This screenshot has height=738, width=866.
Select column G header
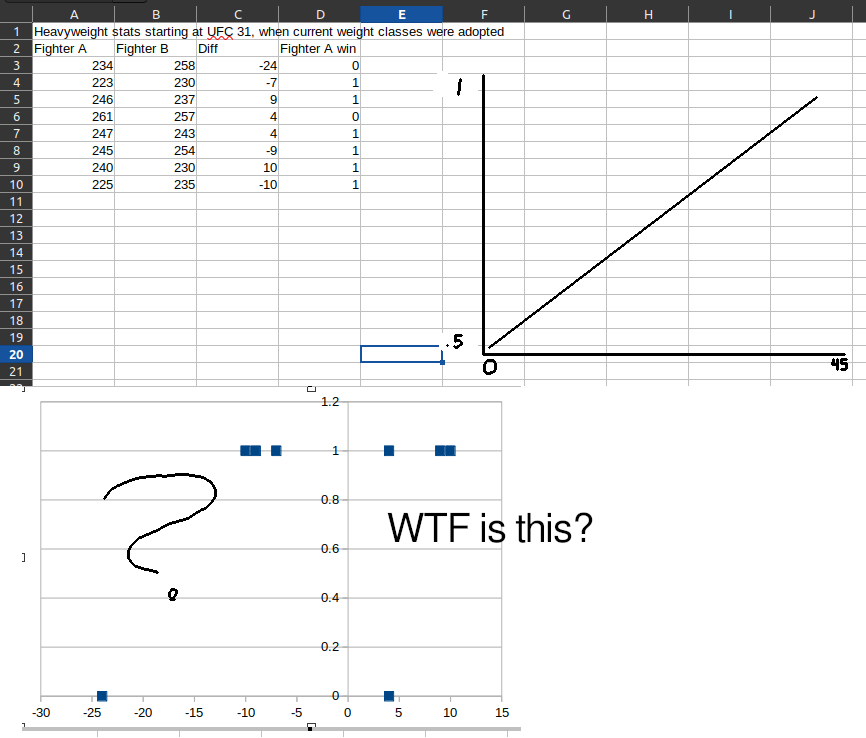coord(566,14)
